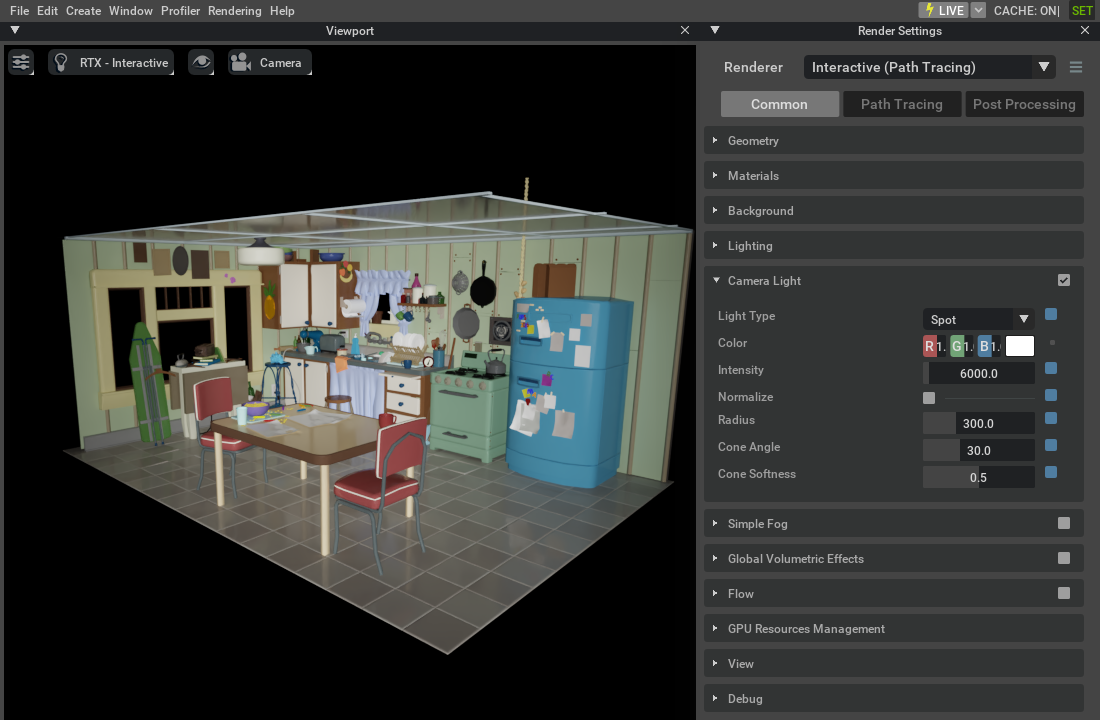Open the Render Settings panel options triangle
1100x720 pixels.
coord(715,30)
